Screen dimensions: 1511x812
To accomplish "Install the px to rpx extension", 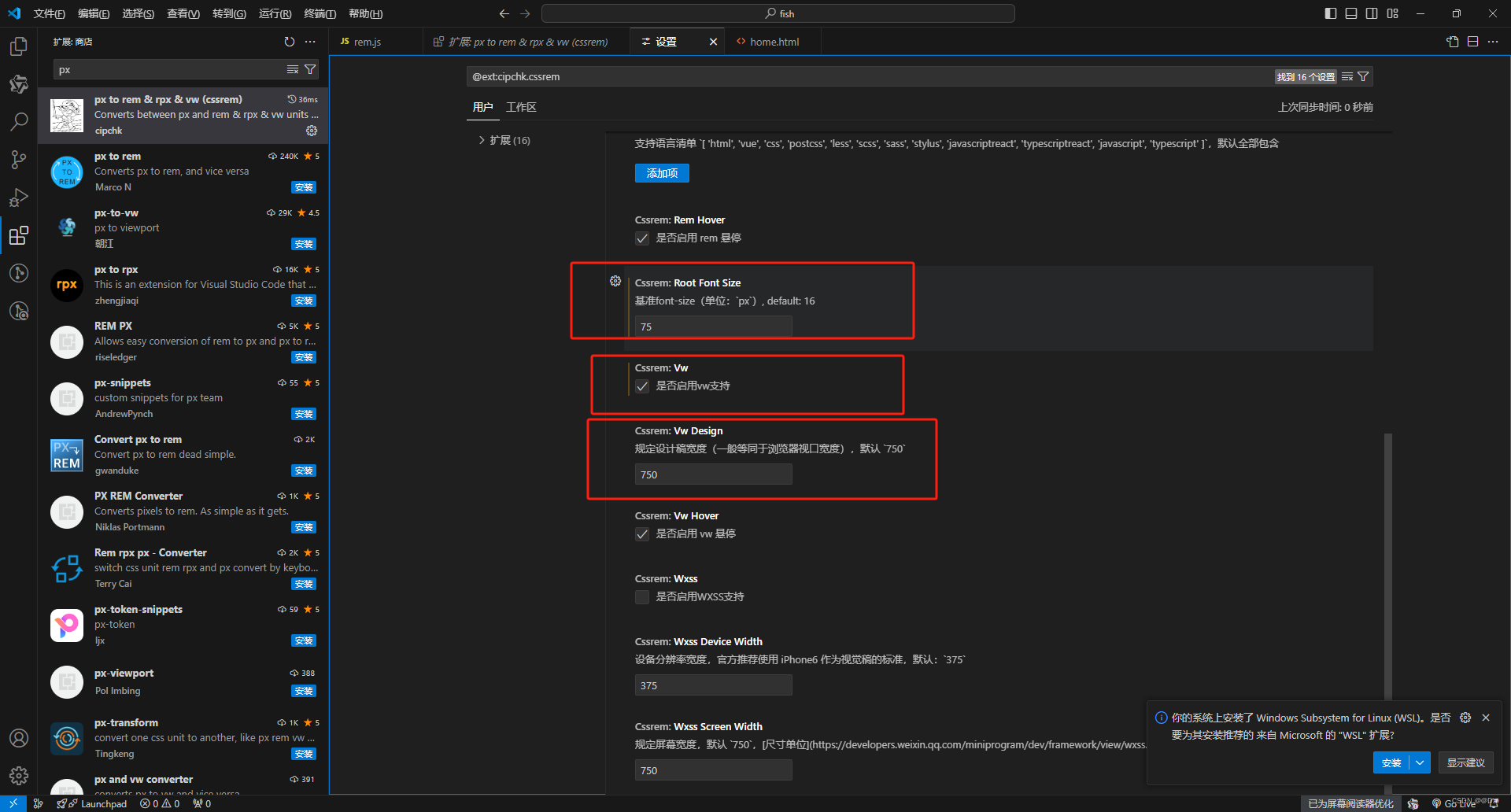I will [x=304, y=301].
